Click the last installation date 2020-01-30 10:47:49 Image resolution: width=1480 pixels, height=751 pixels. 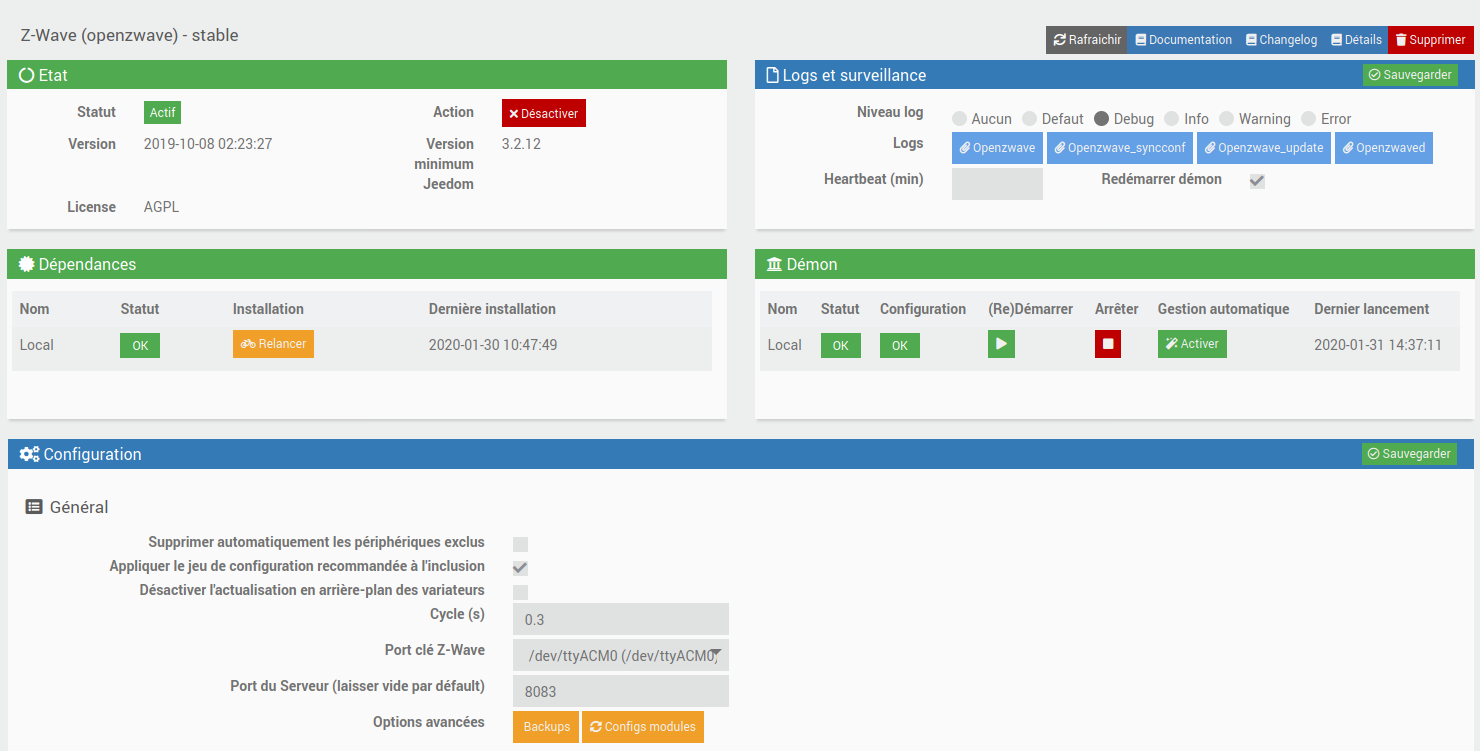coord(493,345)
